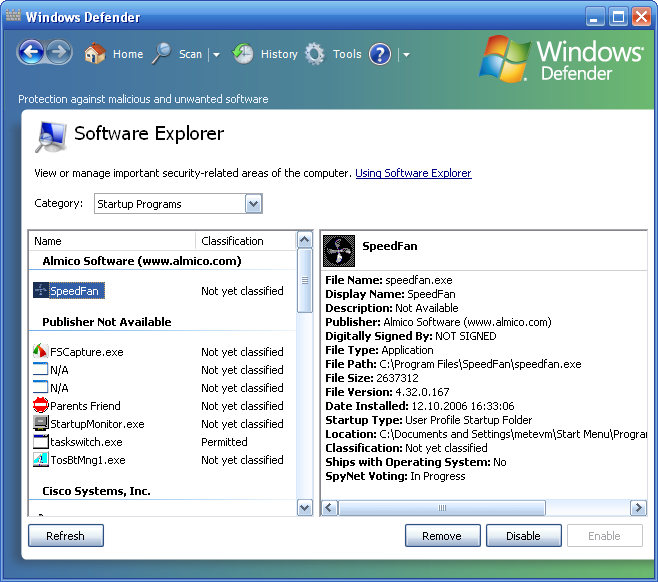The image size is (658, 582).
Task: Open the Scan options dropdown arrow
Action: pos(216,55)
